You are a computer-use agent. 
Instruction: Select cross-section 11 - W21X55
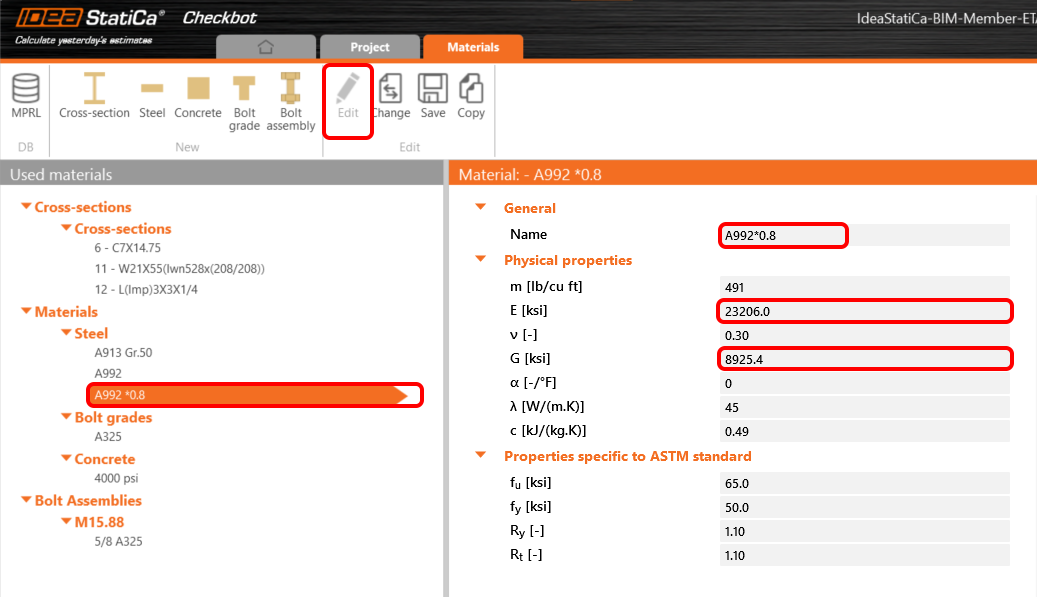pyautogui.click(x=179, y=268)
